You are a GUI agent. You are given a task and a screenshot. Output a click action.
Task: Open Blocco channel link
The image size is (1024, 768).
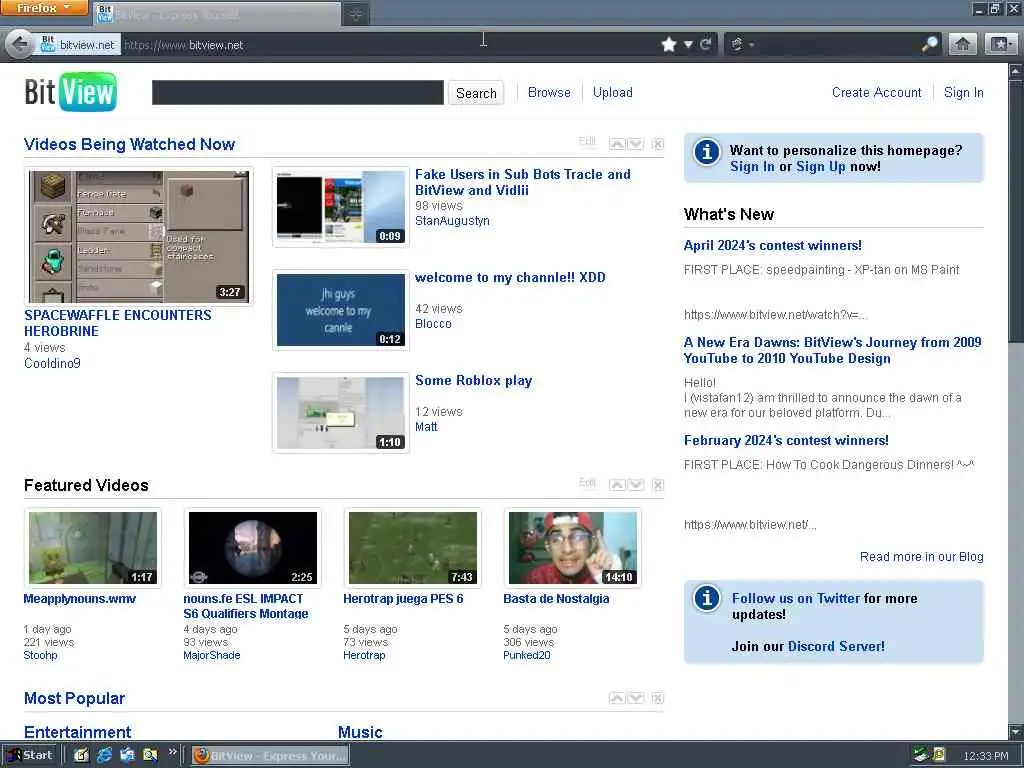coord(433,323)
